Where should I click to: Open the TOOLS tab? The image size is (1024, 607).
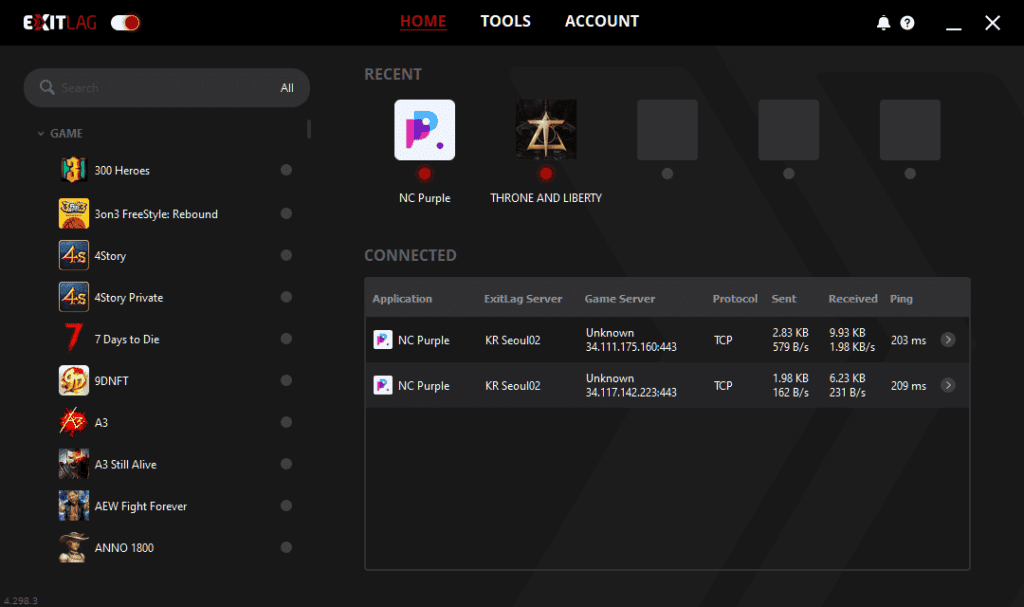pos(505,22)
